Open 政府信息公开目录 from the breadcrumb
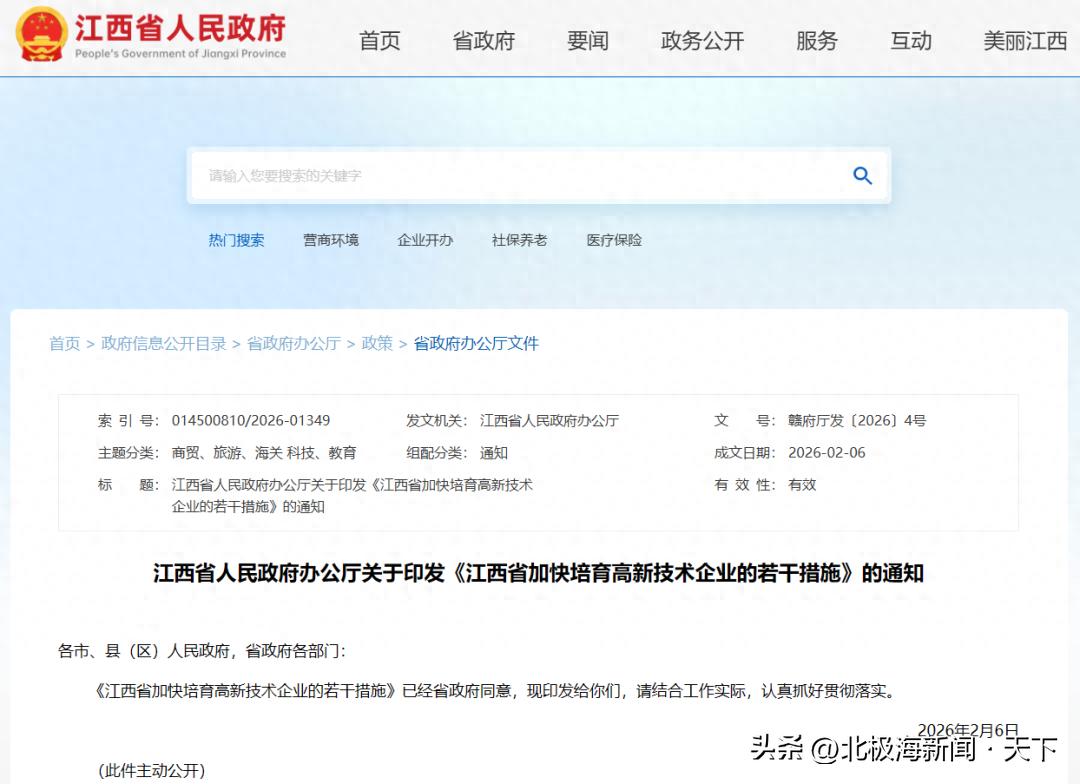Viewport: 1080px width, 784px height. pyautogui.click(x=156, y=343)
